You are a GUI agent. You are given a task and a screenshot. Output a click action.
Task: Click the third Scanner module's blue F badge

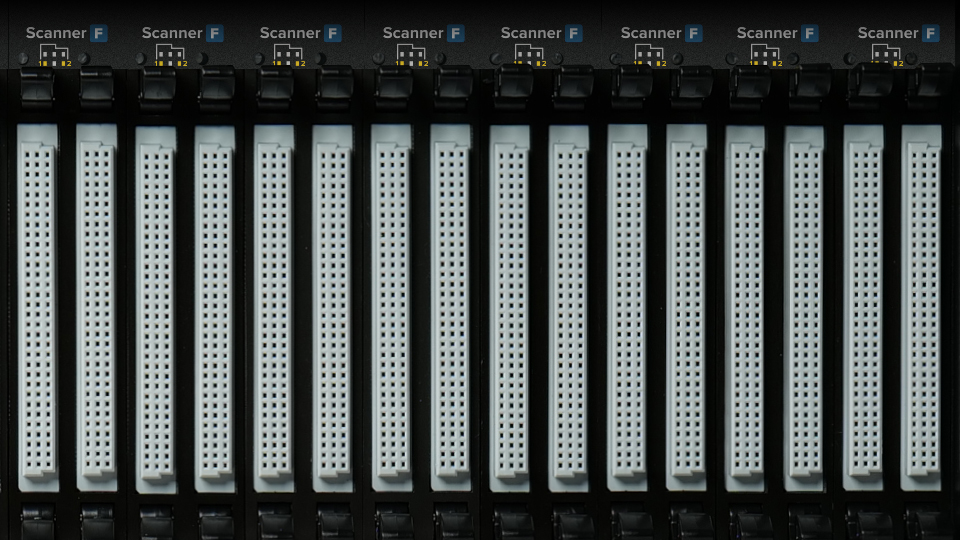[332, 33]
